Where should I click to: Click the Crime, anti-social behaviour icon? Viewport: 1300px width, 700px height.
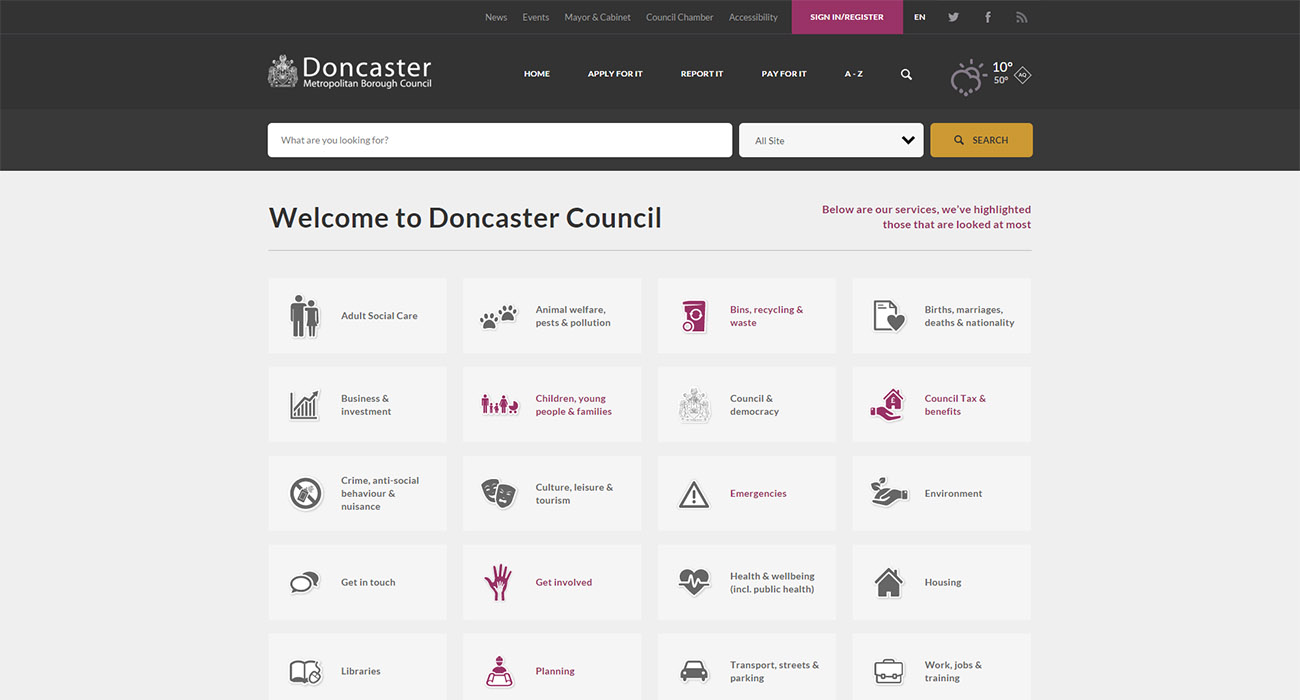306,494
